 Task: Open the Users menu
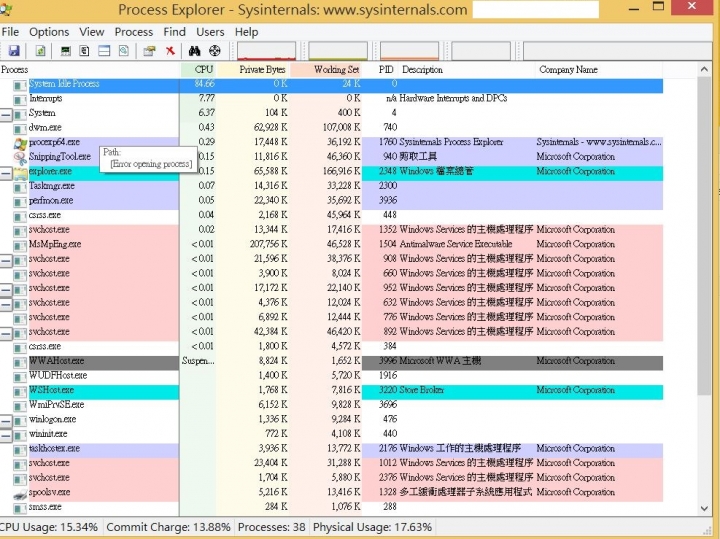coord(210,32)
